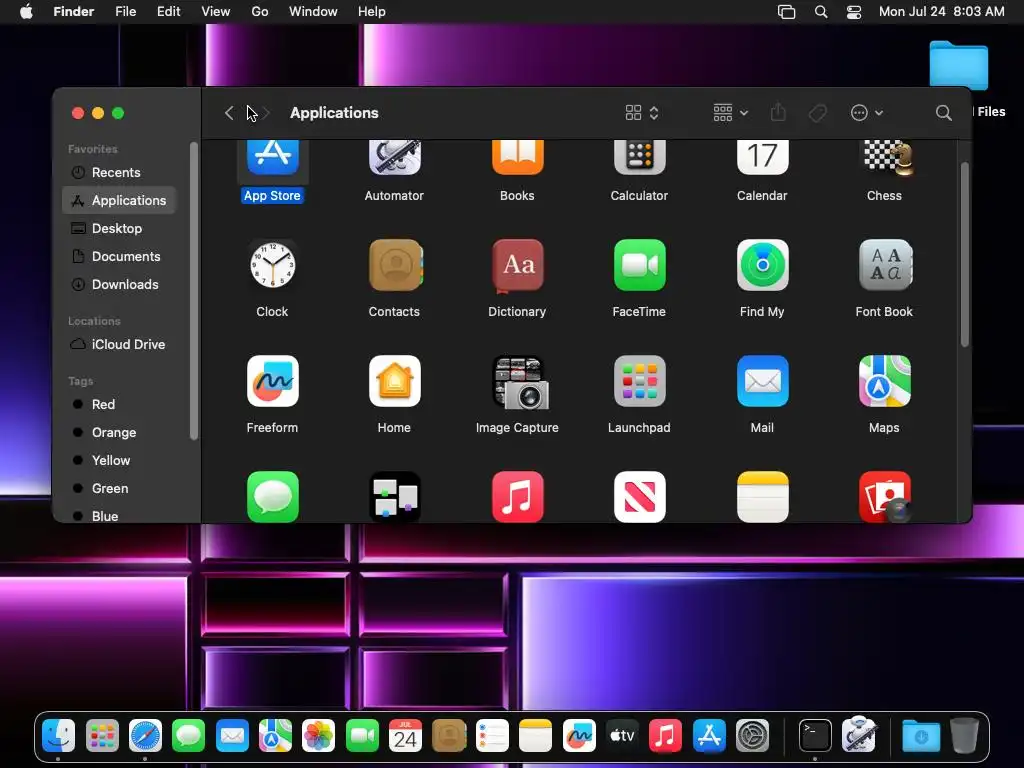Open the Maps app in Finder window
1024x768 pixels.
[x=884, y=381]
